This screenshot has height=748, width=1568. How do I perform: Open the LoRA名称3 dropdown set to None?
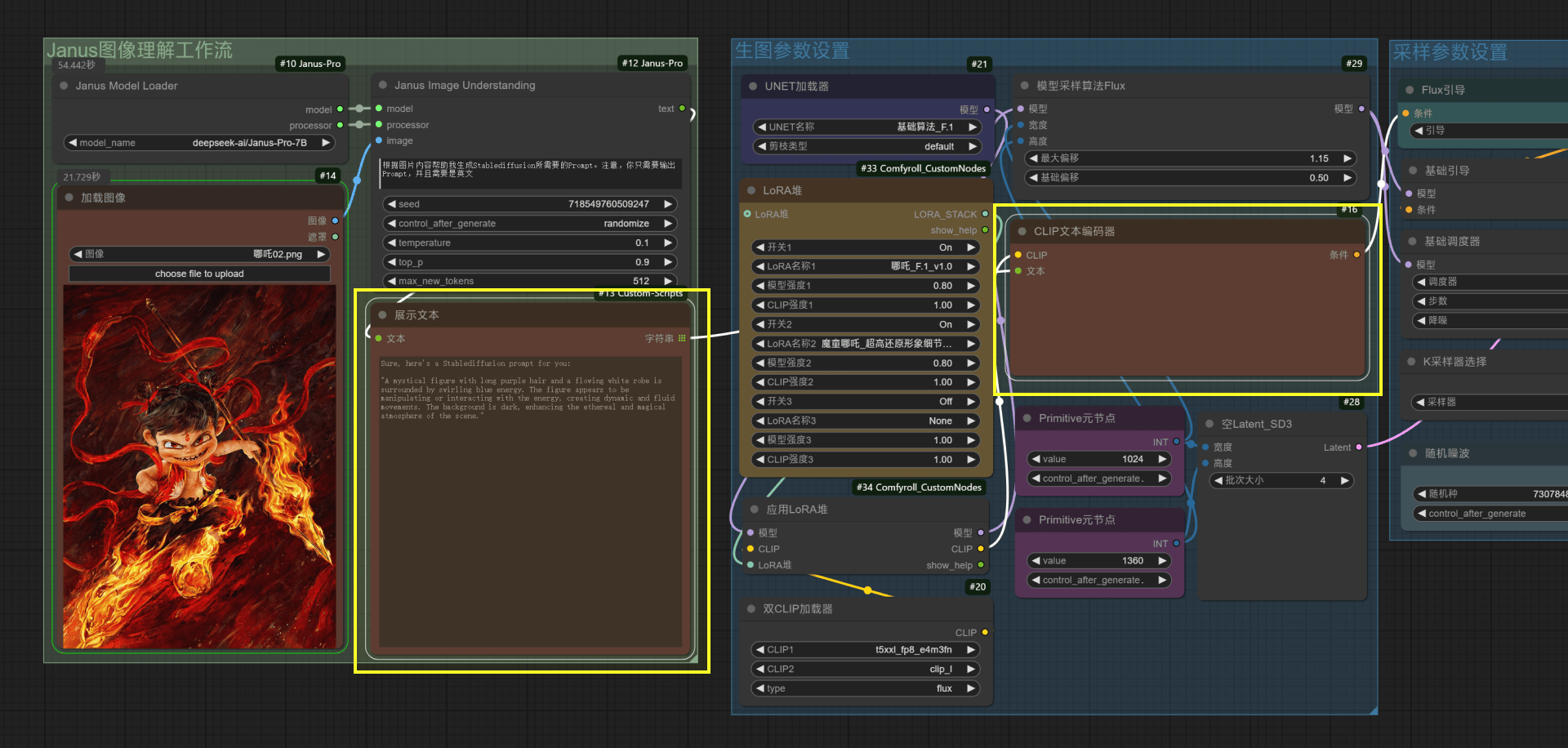click(x=865, y=421)
